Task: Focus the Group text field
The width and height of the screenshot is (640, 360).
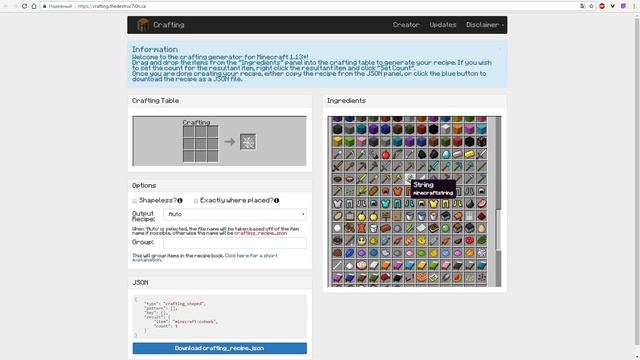Action: point(235,243)
